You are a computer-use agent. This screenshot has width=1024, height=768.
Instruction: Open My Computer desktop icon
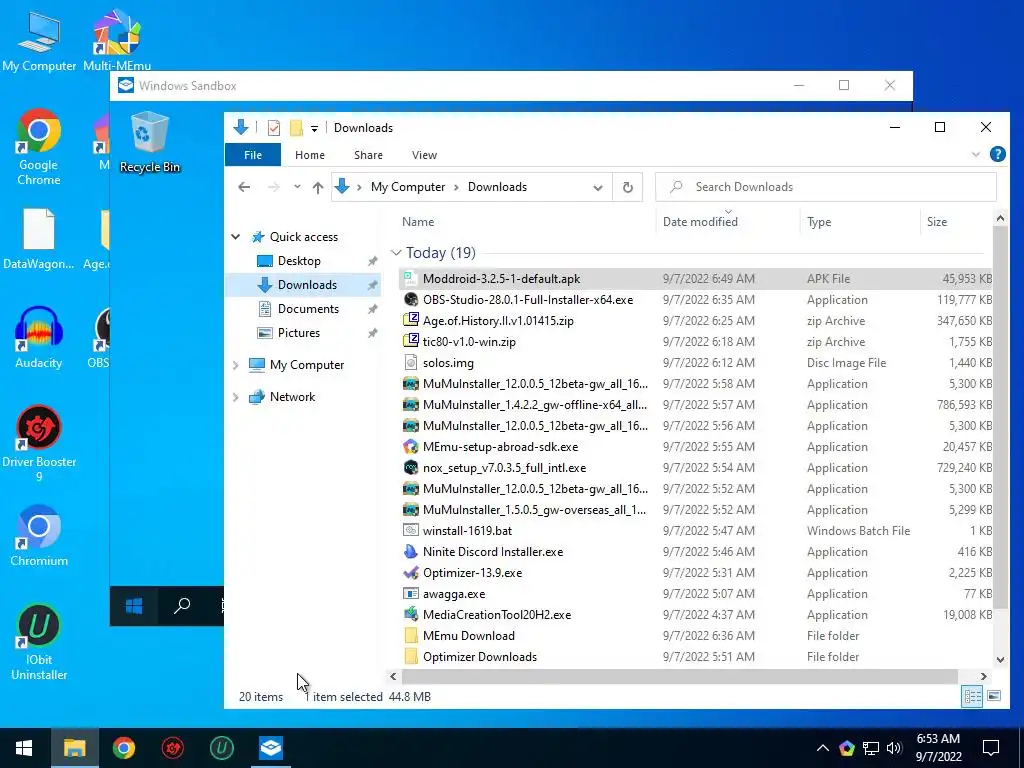click(39, 40)
